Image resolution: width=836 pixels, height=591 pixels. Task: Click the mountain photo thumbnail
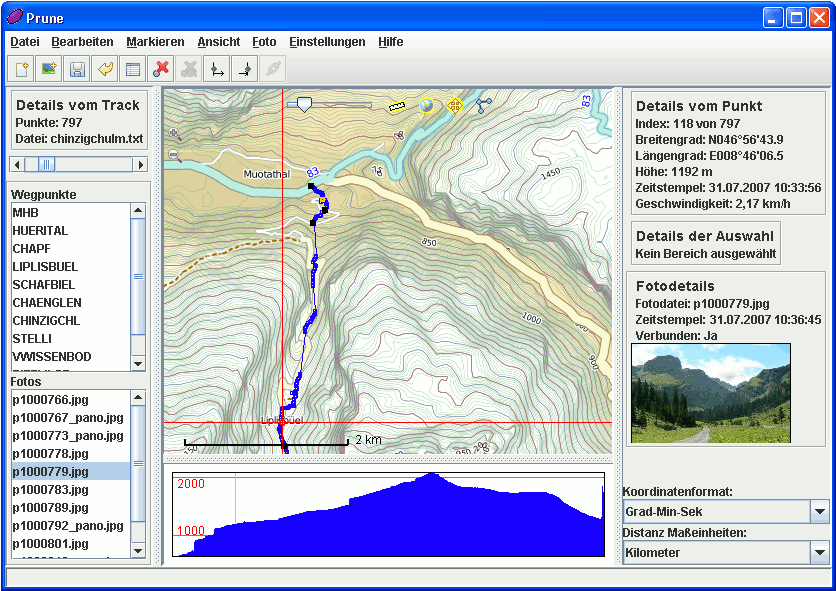point(710,393)
